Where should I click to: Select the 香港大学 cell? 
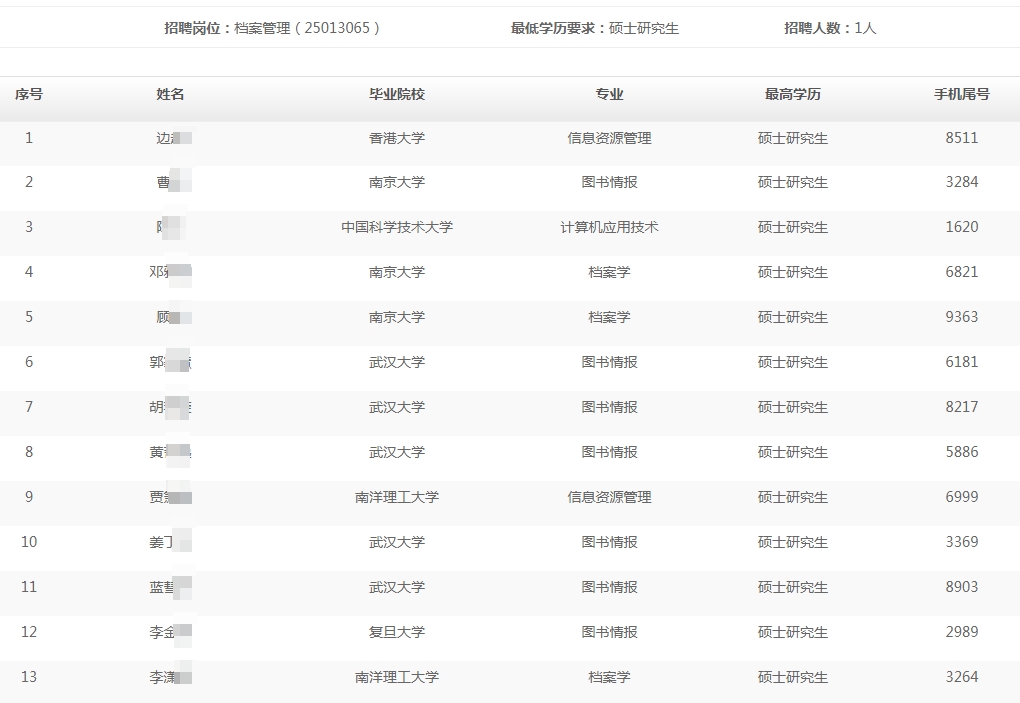pos(397,138)
